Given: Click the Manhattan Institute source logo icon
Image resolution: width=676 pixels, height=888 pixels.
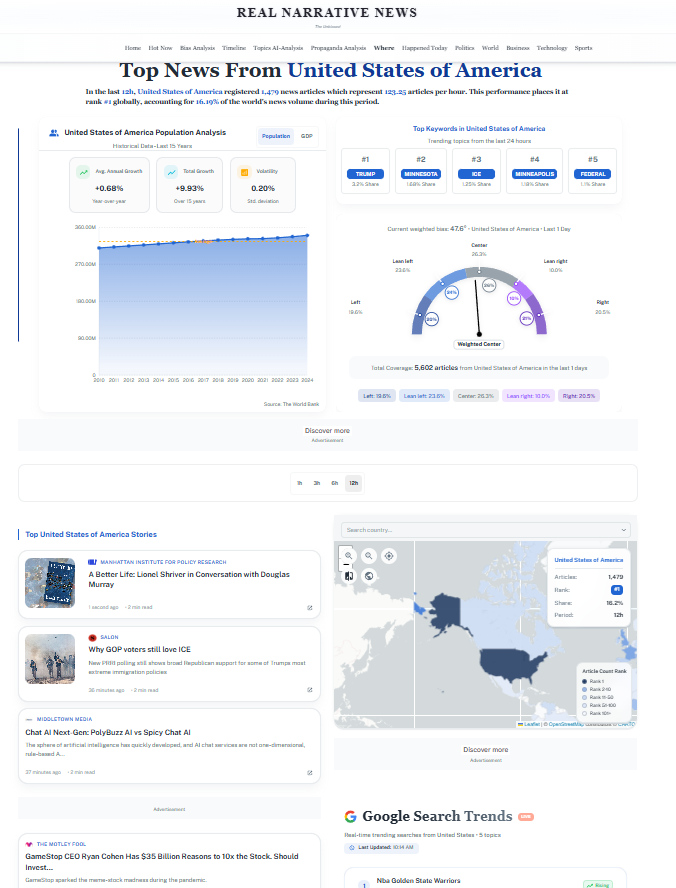Looking at the screenshot, I should click(92, 562).
